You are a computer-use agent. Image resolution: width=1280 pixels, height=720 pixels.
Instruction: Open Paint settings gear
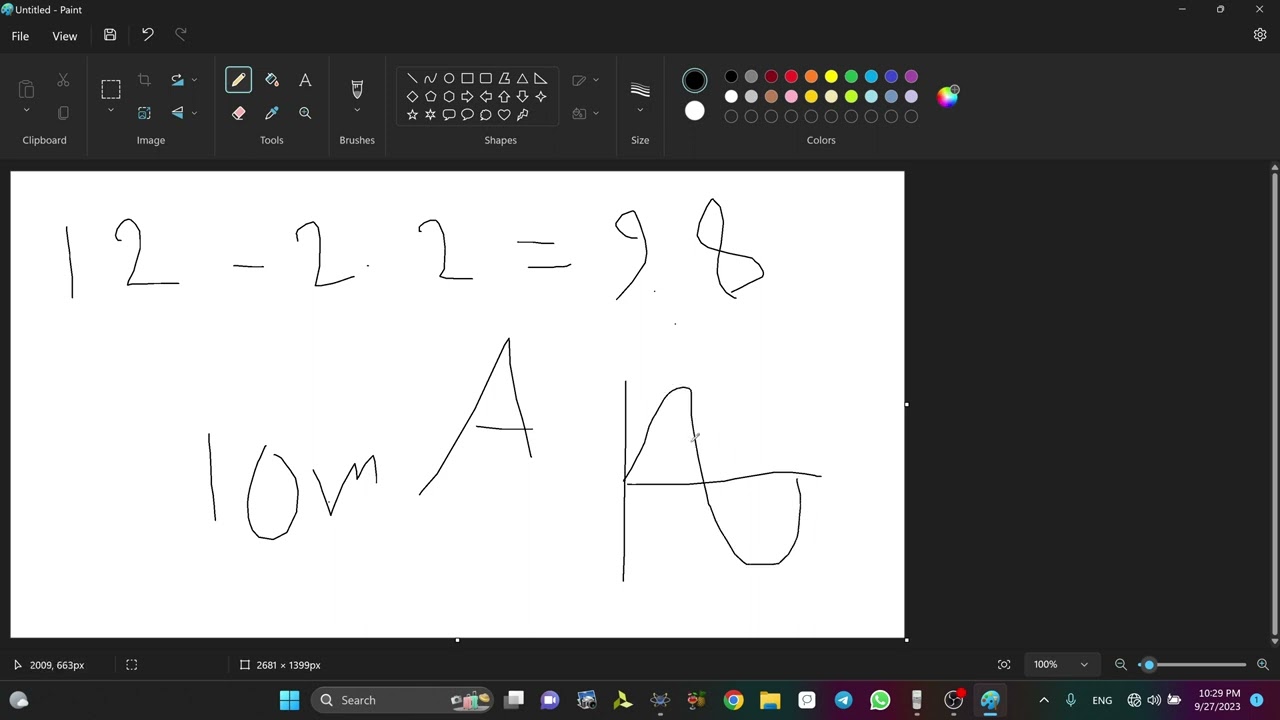[x=1260, y=35]
